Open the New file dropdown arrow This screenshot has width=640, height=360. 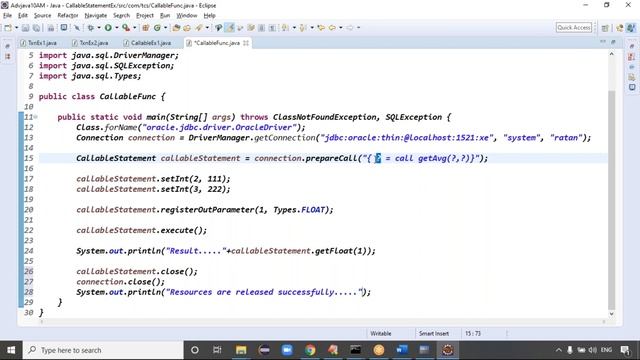click(x=16, y=28)
